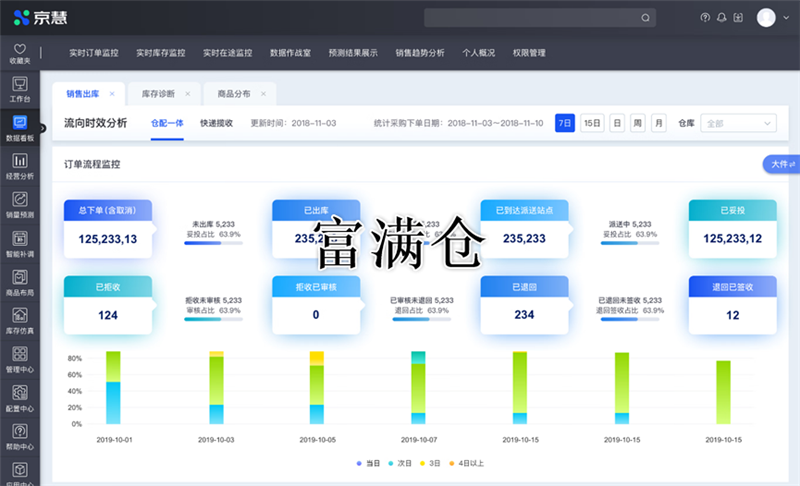
Task: Close the 销售出库 tab
Action: (x=112, y=94)
